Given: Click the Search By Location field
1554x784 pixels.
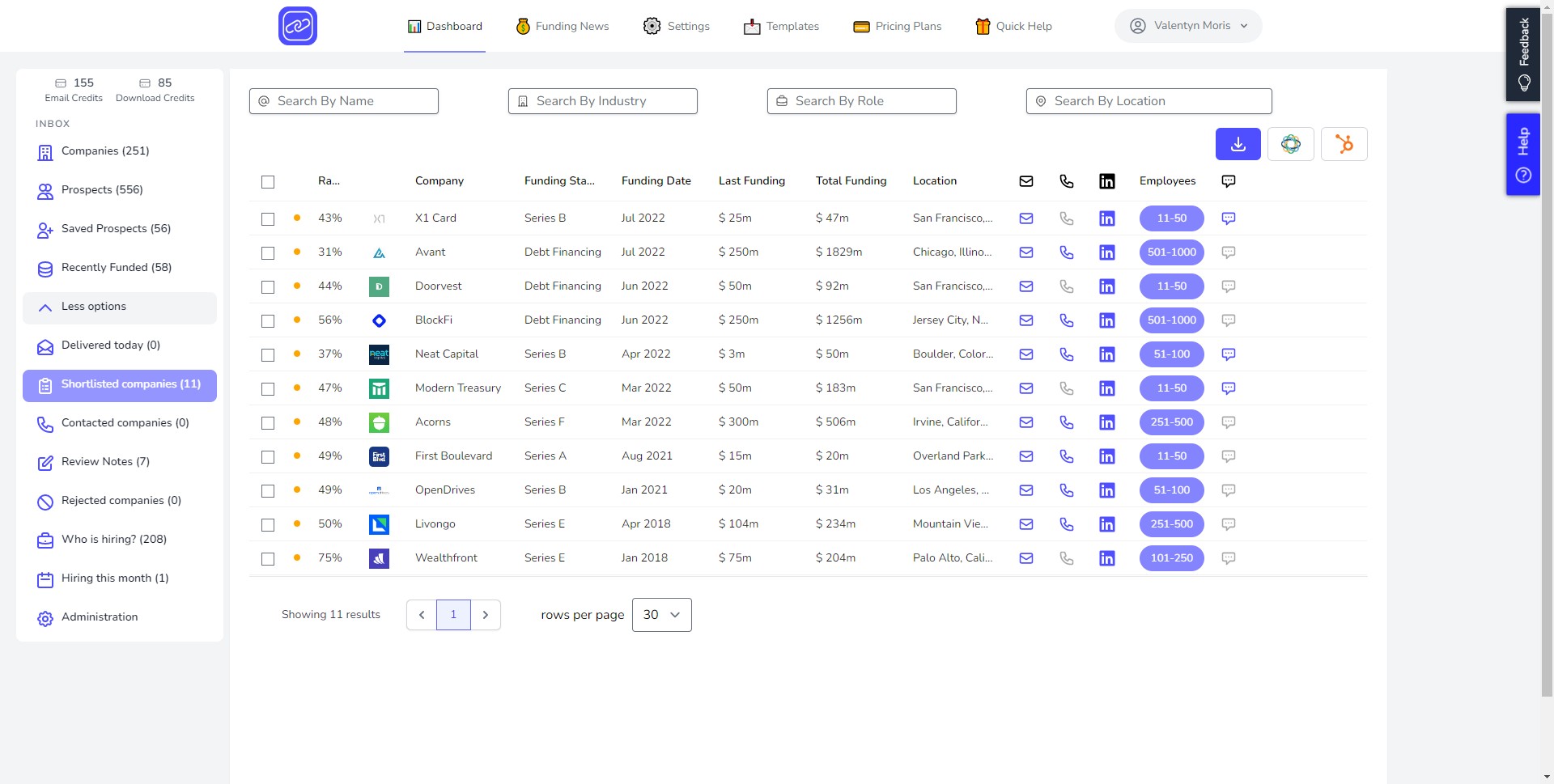Looking at the screenshot, I should click(1149, 101).
